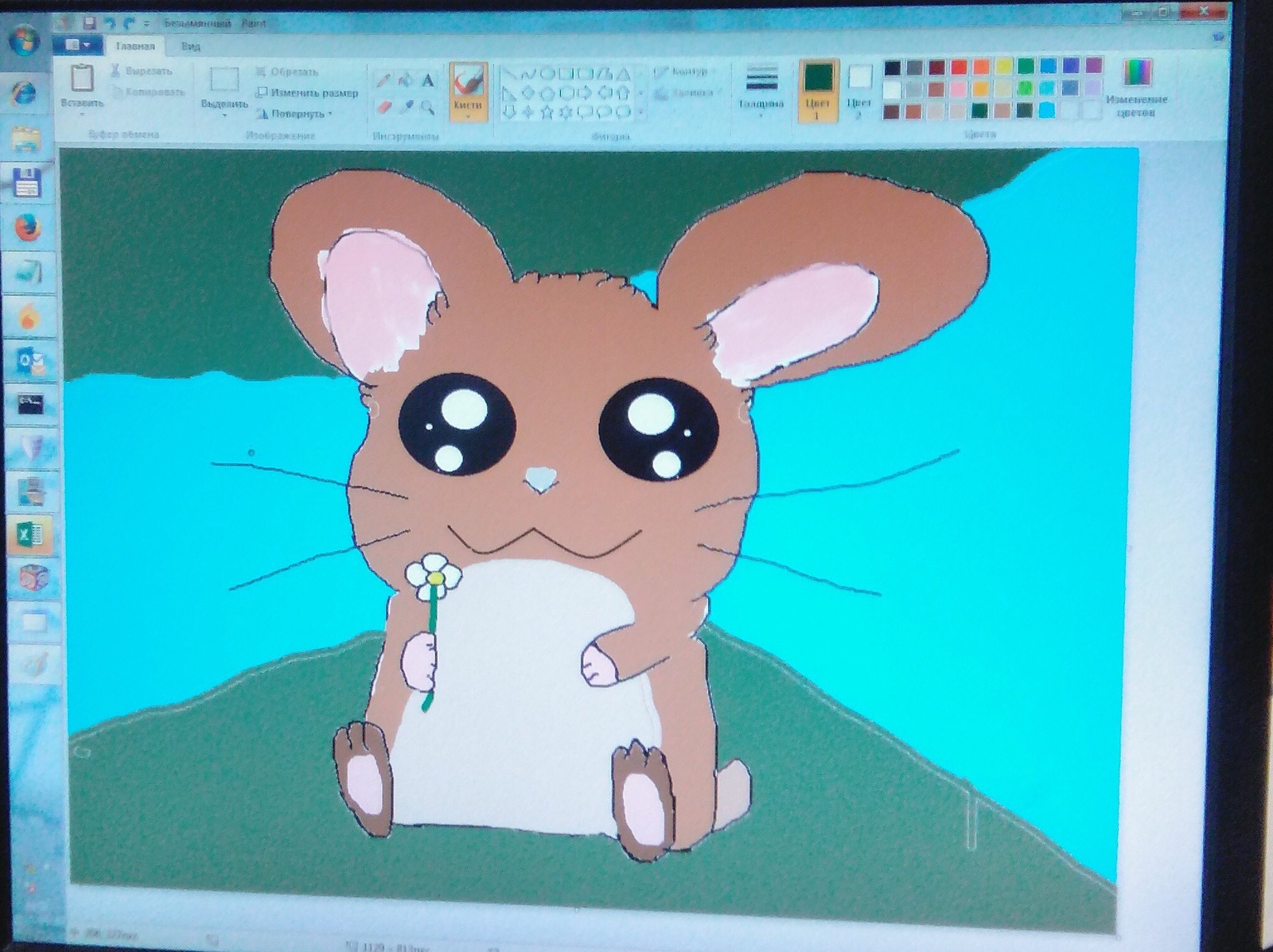
Task: Open the Толщина thickness dropdown
Action: click(761, 91)
